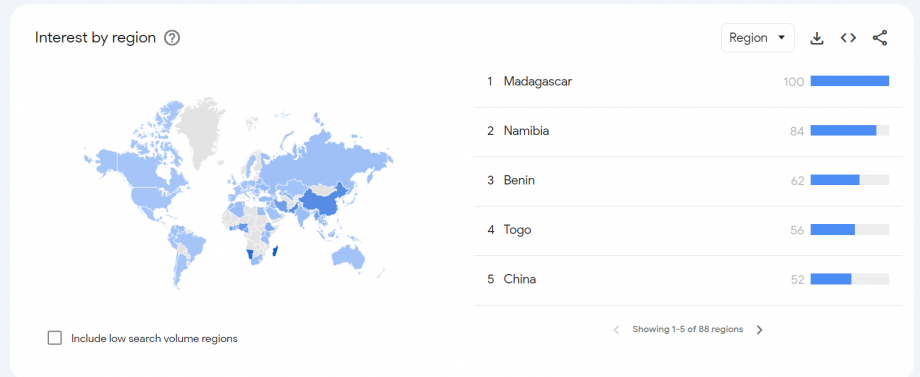This screenshot has height=377, width=920.
Task: Open the embed code icon
Action: coord(848,38)
